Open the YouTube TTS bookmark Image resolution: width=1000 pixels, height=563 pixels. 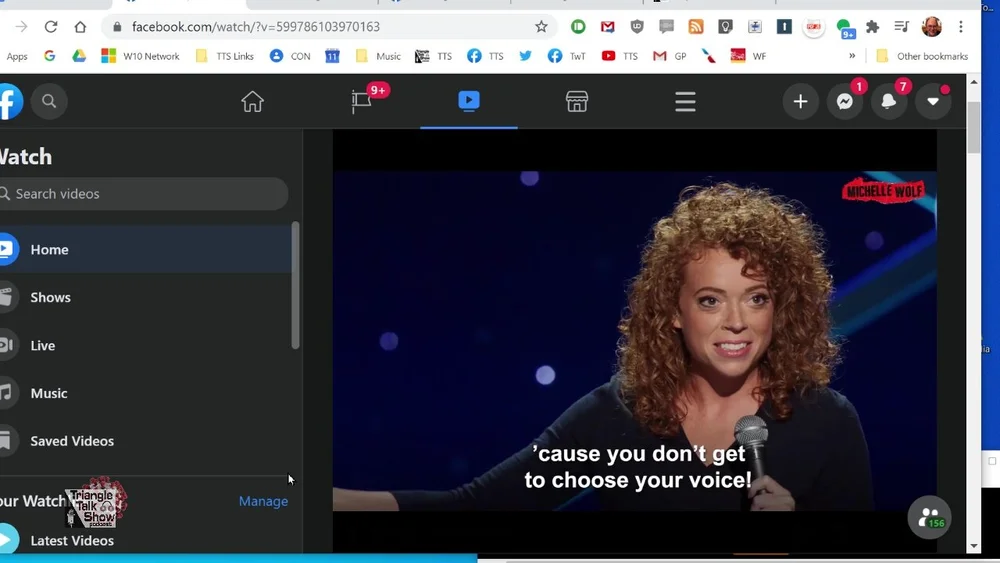[x=619, y=56]
